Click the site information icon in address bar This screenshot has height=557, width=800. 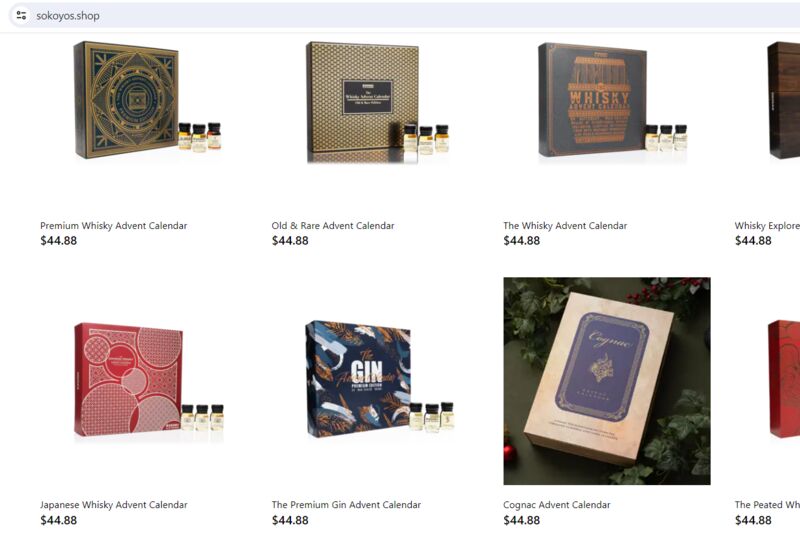click(21, 15)
